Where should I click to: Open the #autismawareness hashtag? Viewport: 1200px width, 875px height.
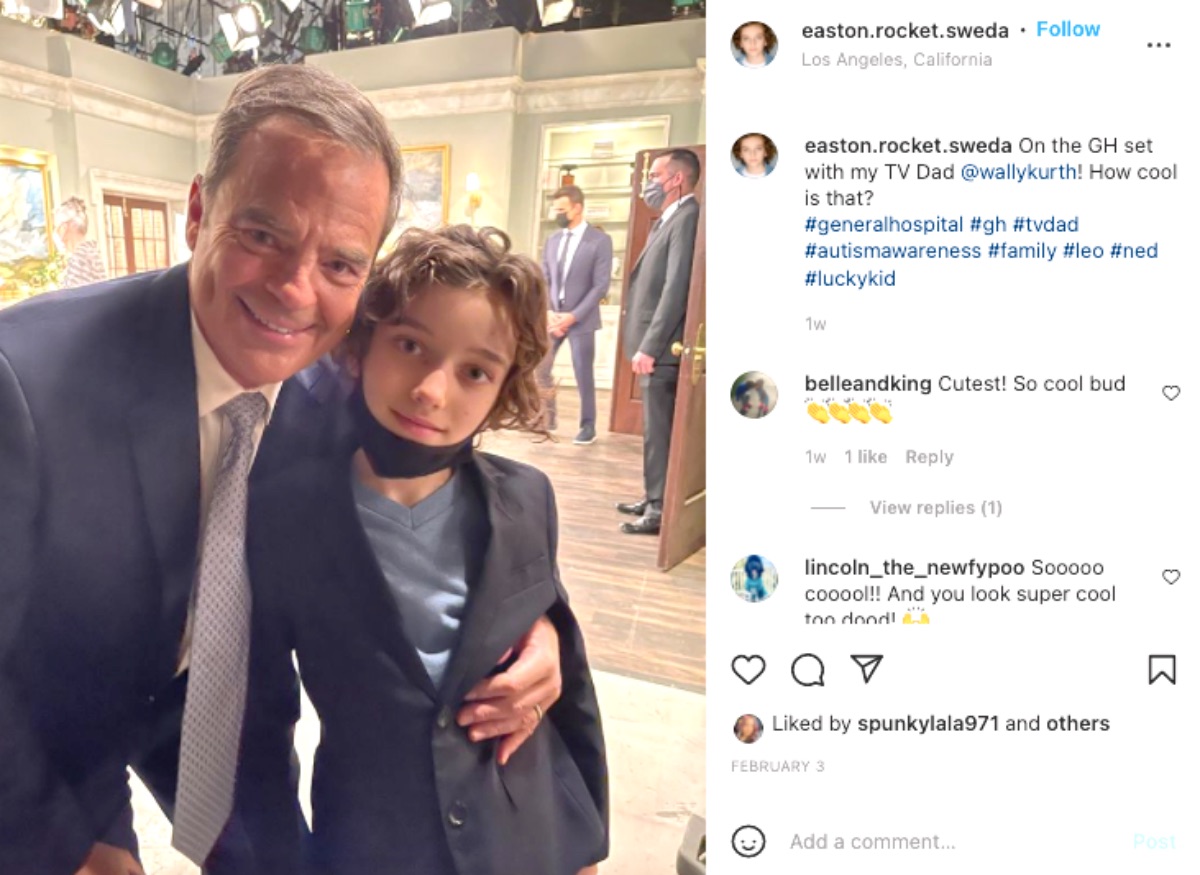coord(893,251)
